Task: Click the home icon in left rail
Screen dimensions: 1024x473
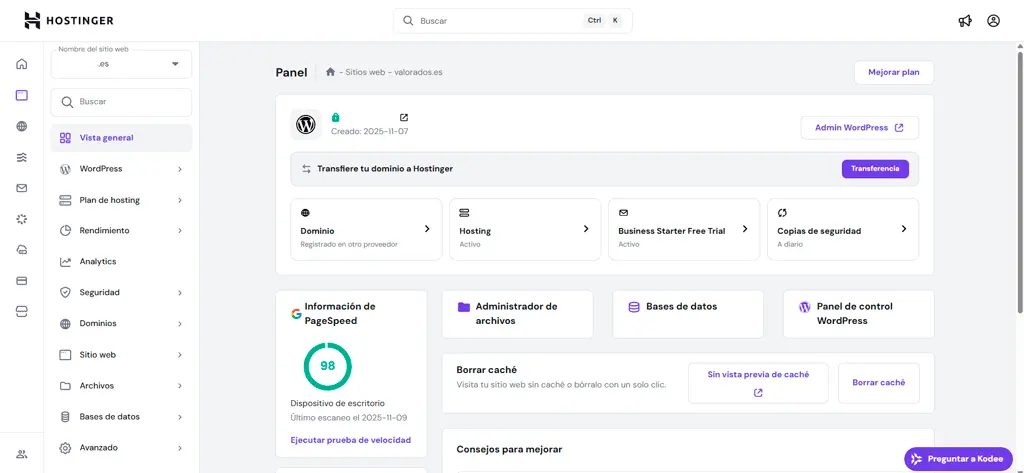Action: pos(22,64)
